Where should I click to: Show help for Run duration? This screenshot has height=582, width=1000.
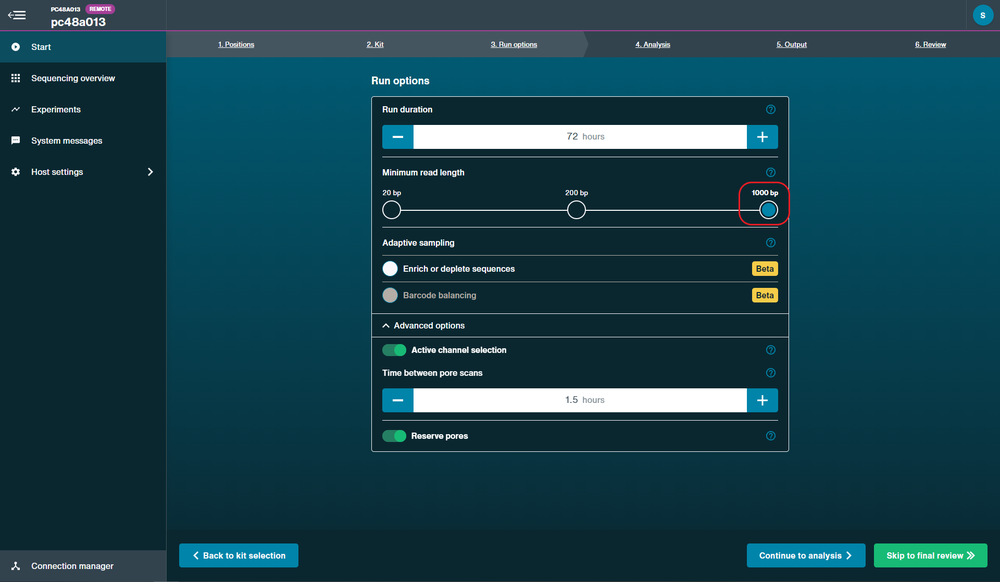click(x=770, y=110)
